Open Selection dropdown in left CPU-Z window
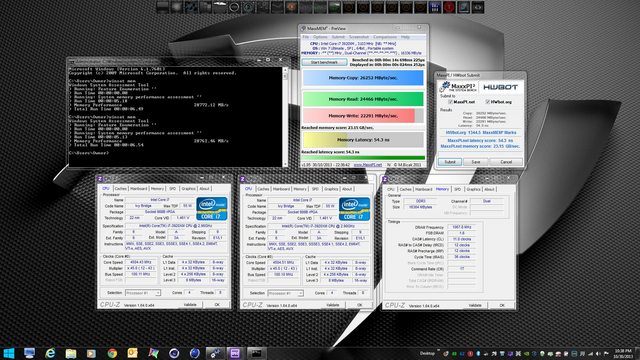Screen dimensions: 640x360 tap(142, 293)
